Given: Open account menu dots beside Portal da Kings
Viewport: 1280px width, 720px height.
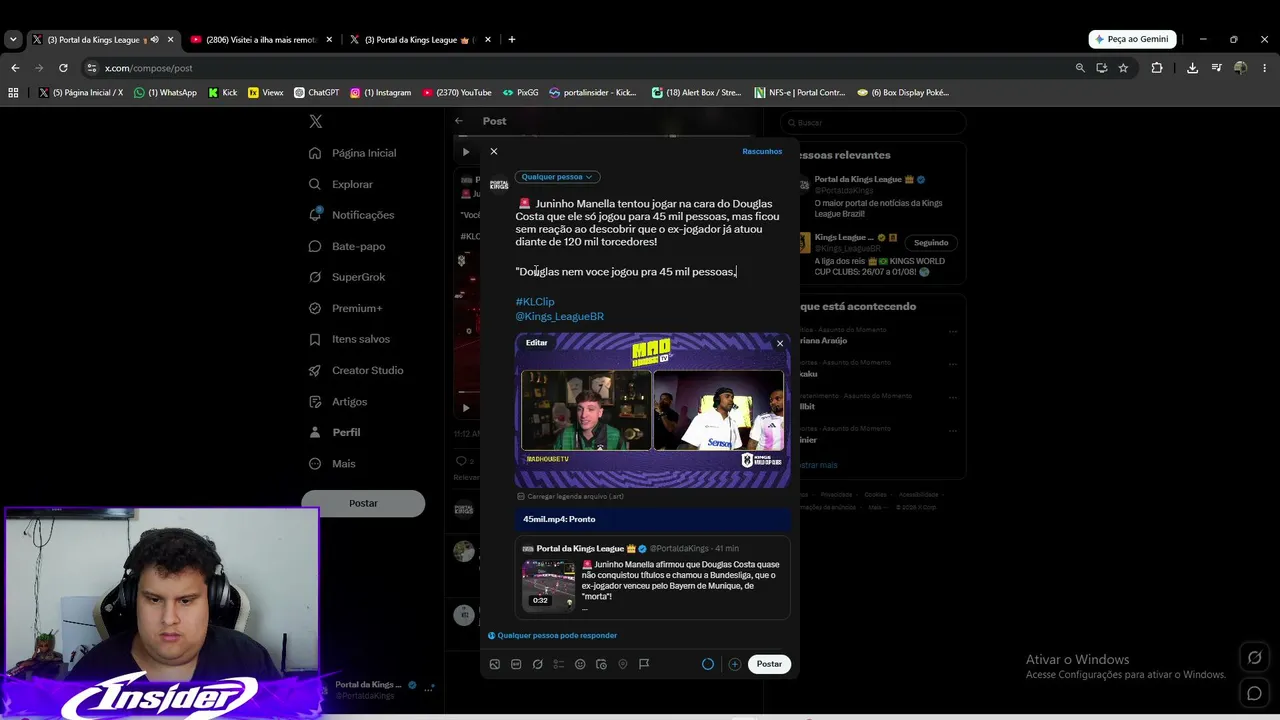Looking at the screenshot, I should click(x=430, y=689).
